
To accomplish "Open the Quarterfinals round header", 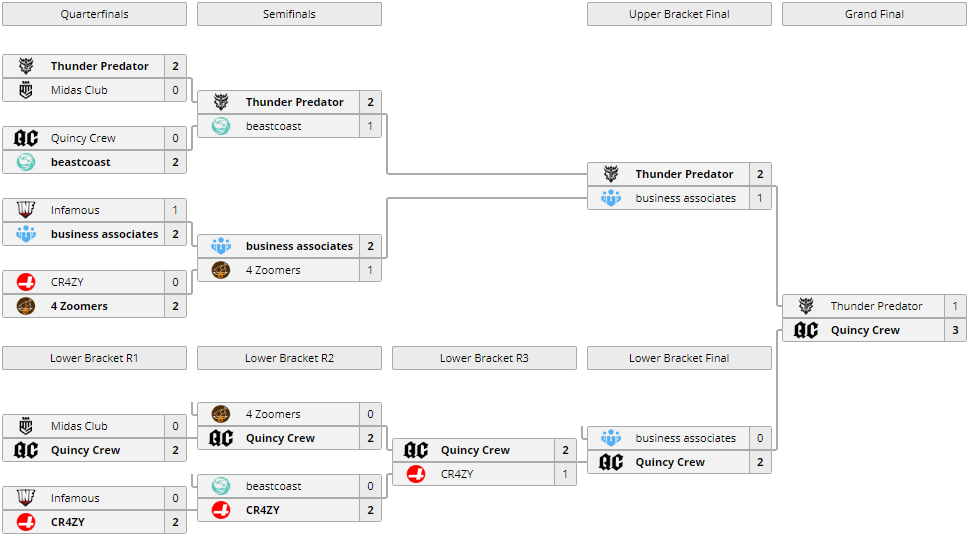I will (94, 14).
